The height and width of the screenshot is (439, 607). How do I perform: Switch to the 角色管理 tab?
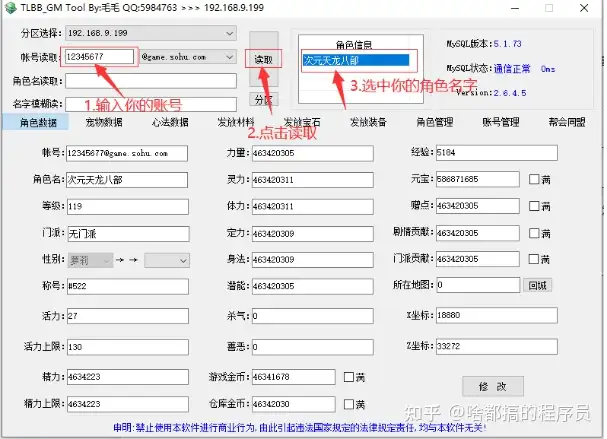tap(434, 123)
